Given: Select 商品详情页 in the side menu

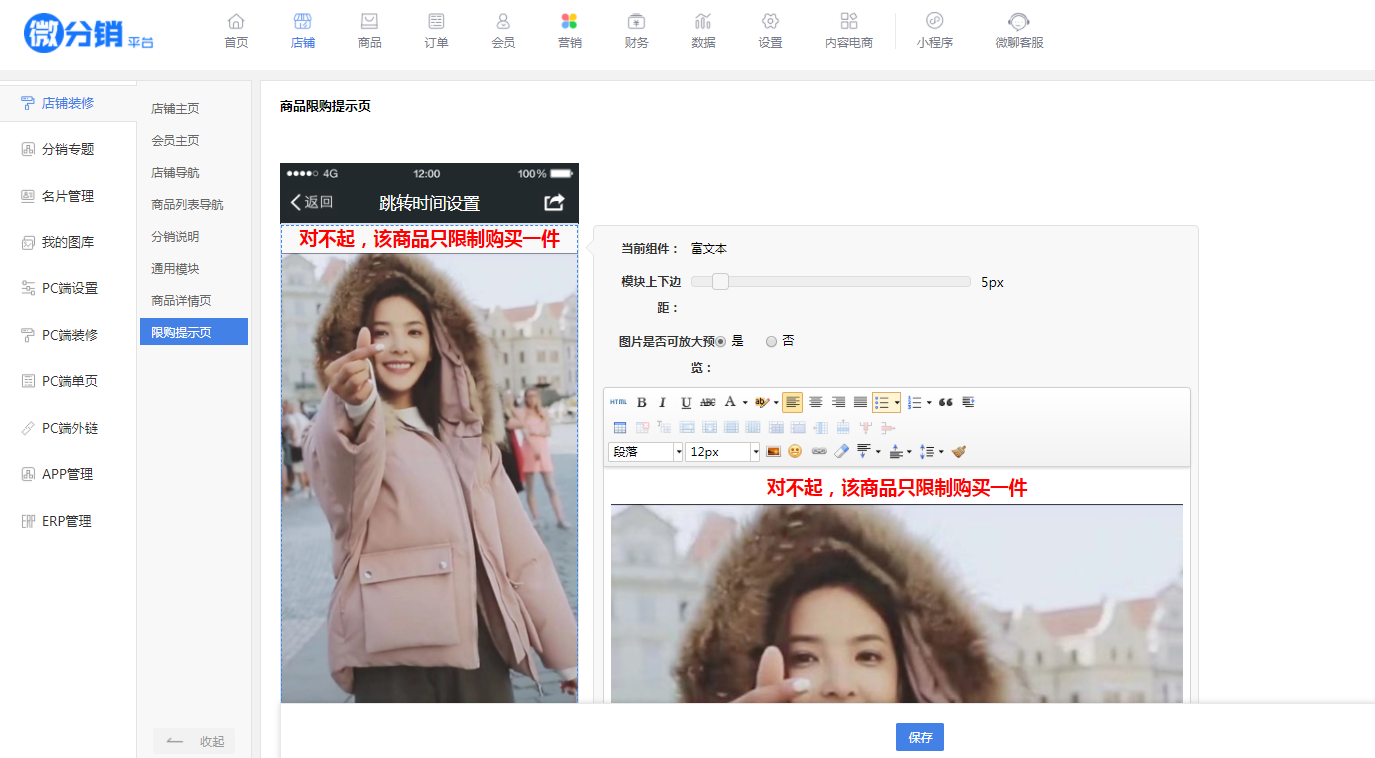Looking at the screenshot, I should pyautogui.click(x=181, y=300).
